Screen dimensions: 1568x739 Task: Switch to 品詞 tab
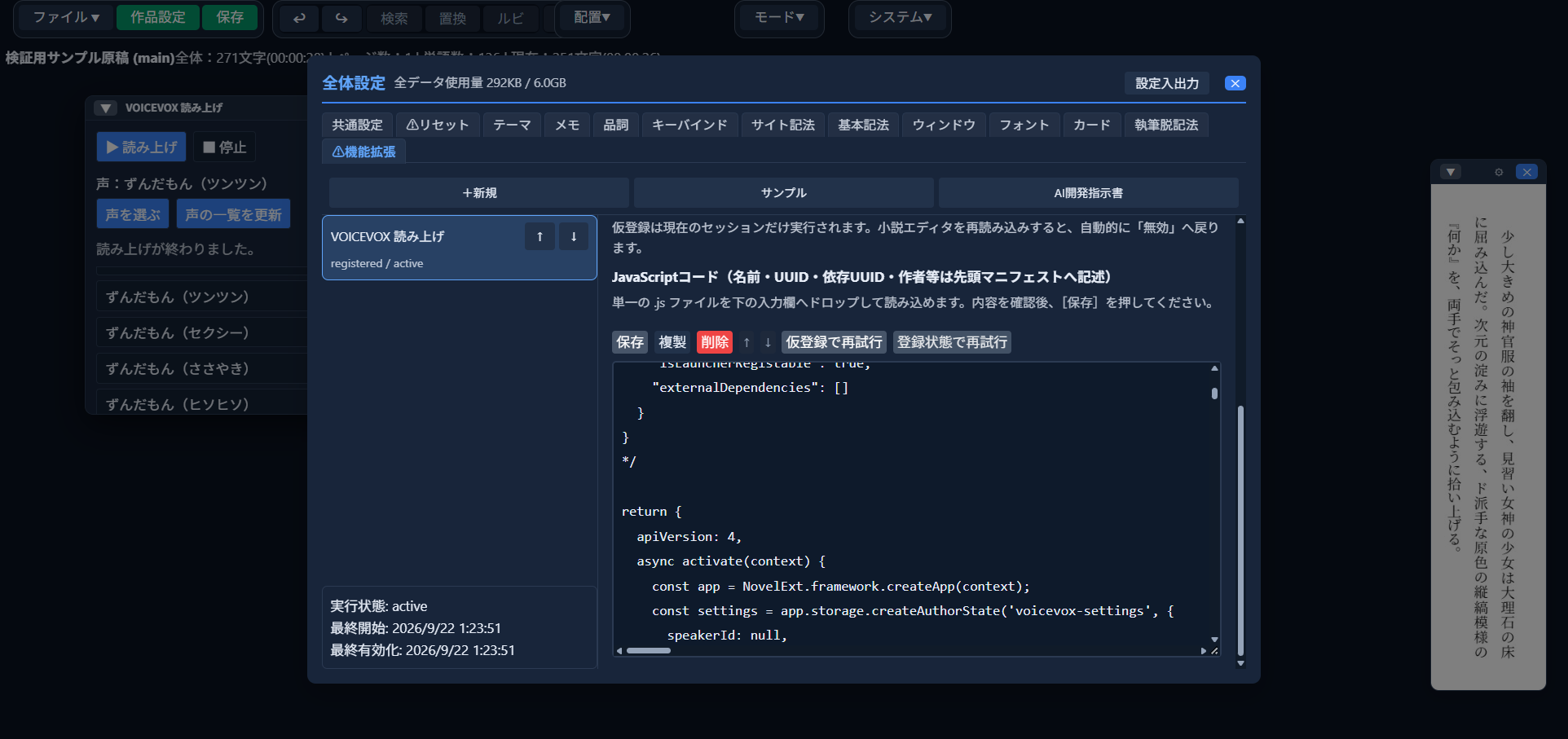pyautogui.click(x=616, y=125)
